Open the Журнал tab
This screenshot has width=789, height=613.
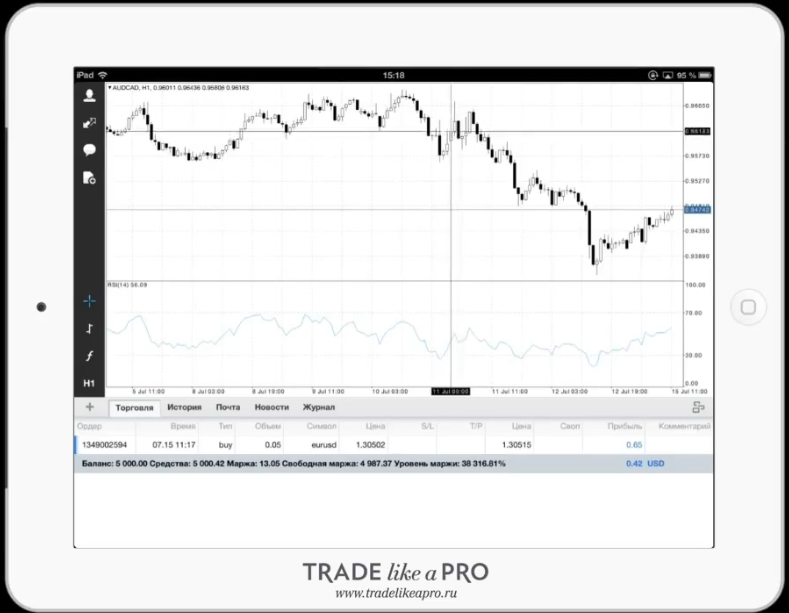coord(319,407)
